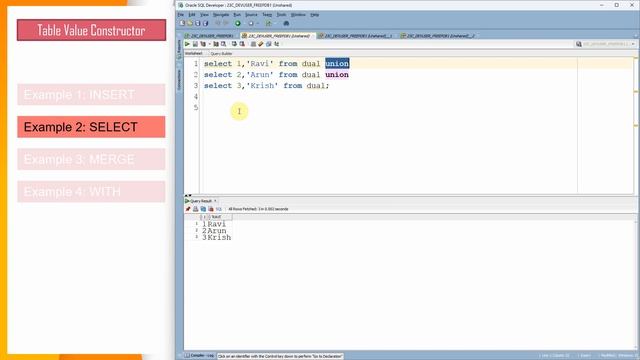
Task: Open the Team menu
Action: point(267,15)
